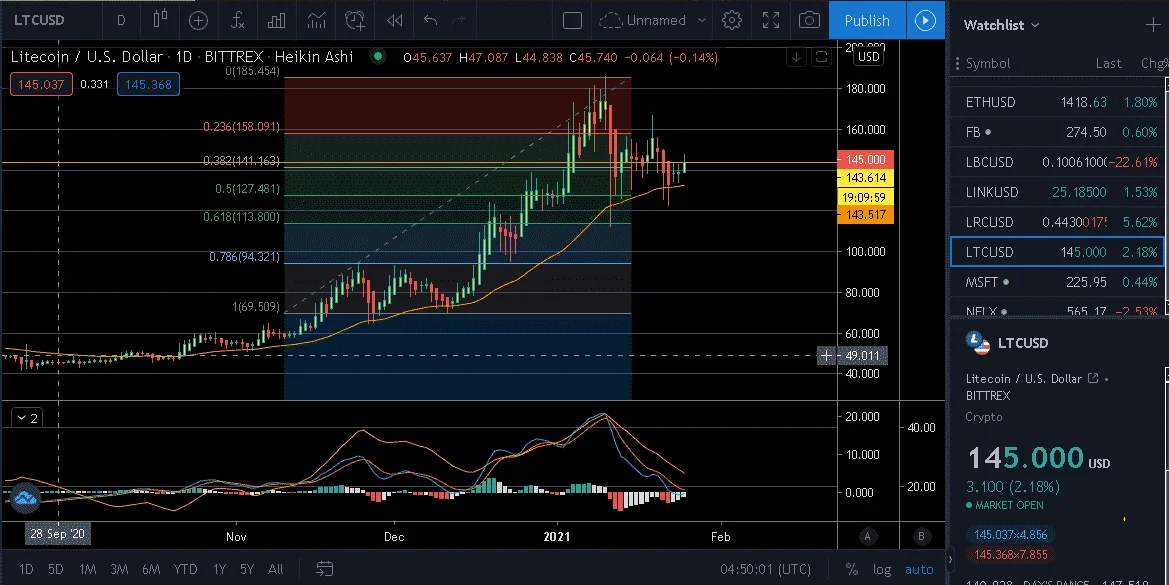Toggle the percent scale
This screenshot has height=585, width=1169.
tap(851, 569)
